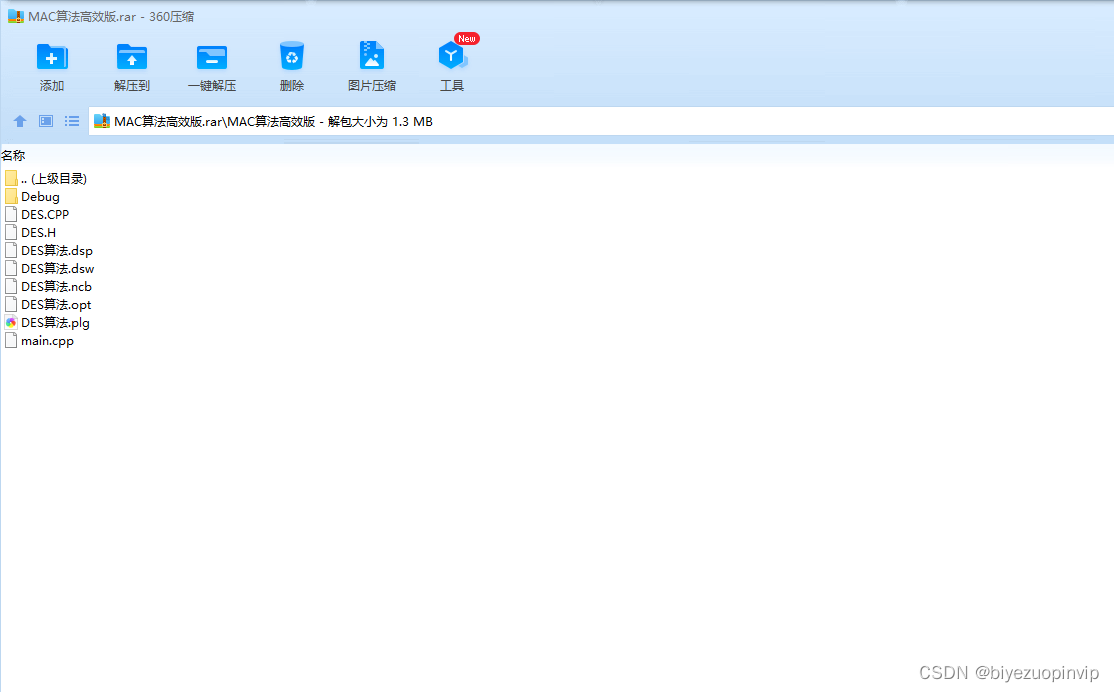Select the Debug folder
The width and height of the screenshot is (1114, 692).
coord(32,197)
